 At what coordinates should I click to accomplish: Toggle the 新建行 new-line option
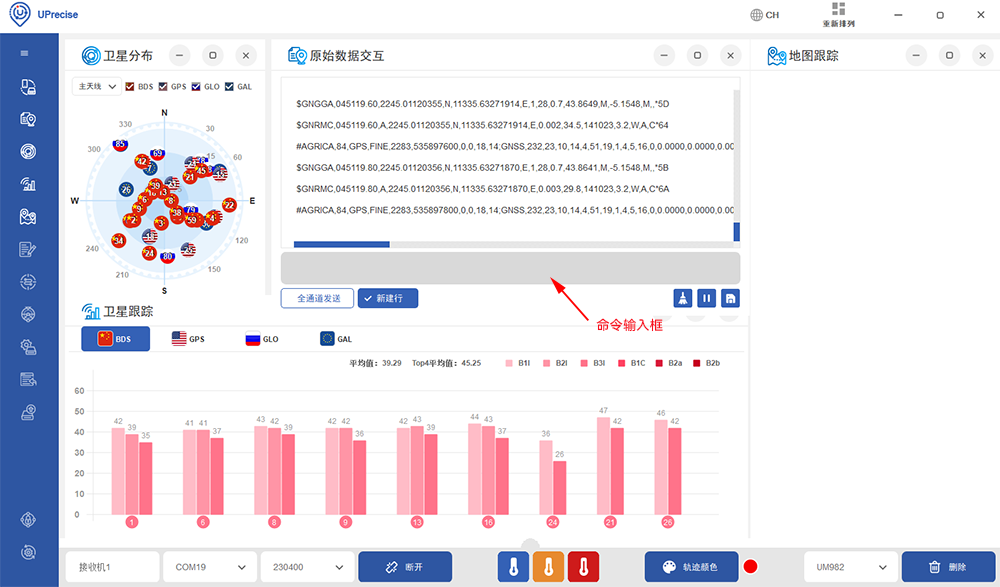[388, 298]
